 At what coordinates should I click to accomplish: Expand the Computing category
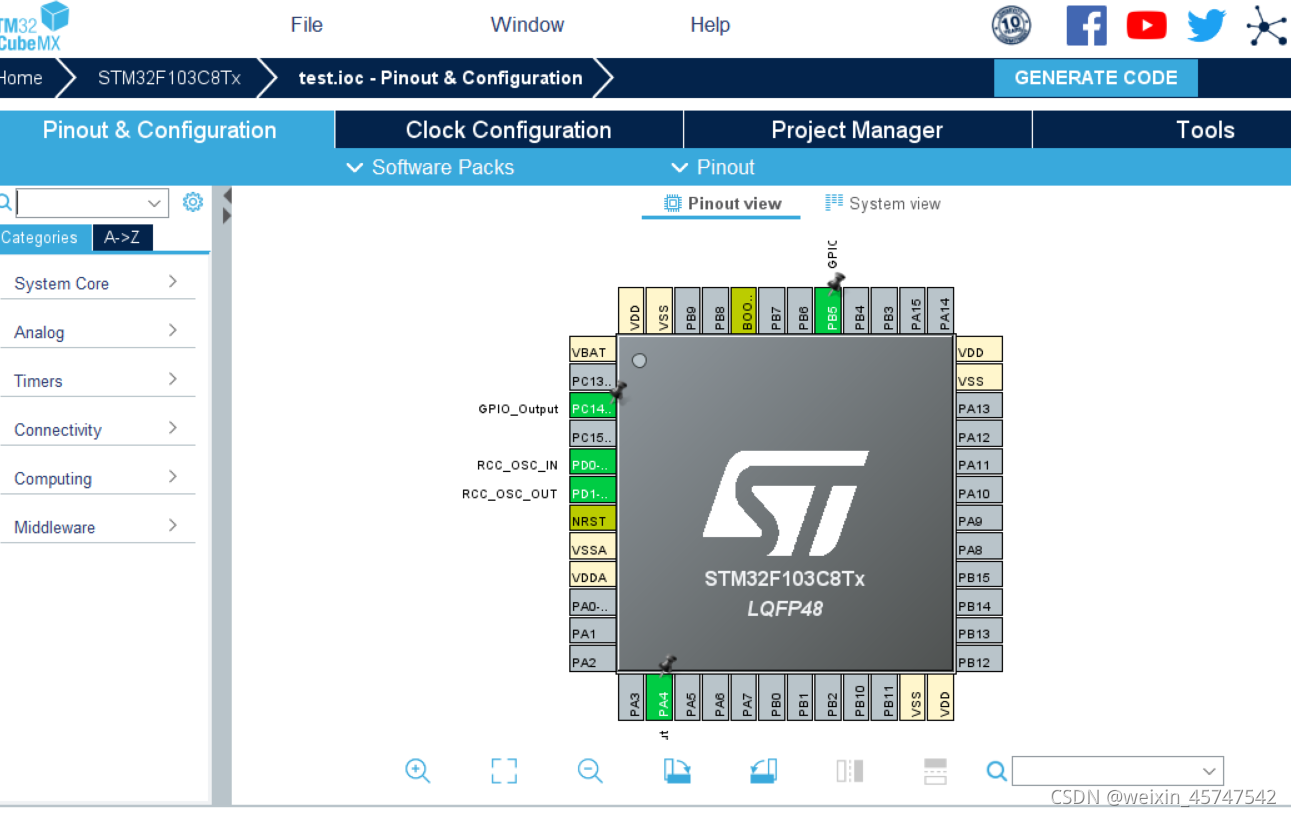point(97,478)
